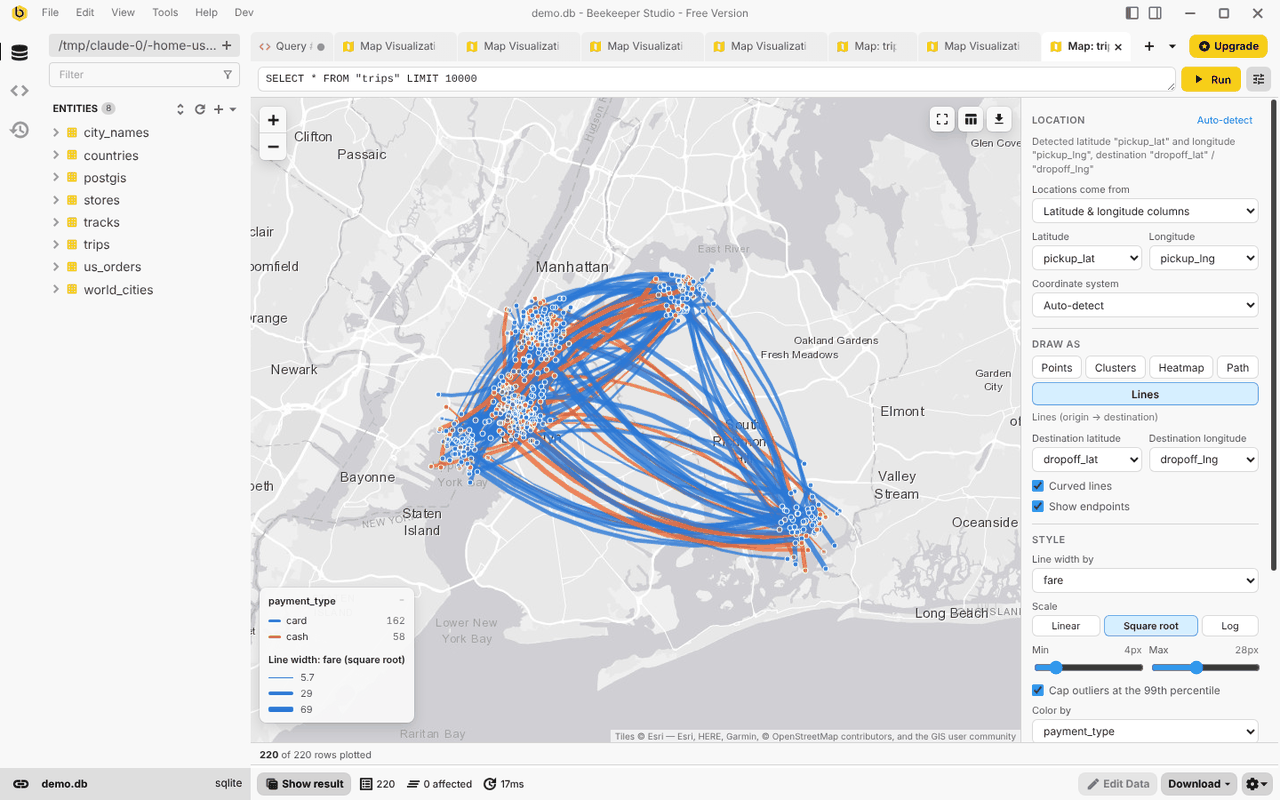Screen dimensions: 1280x800
Task: Switch to table view icon on map
Action: pyautogui.click(x=970, y=120)
